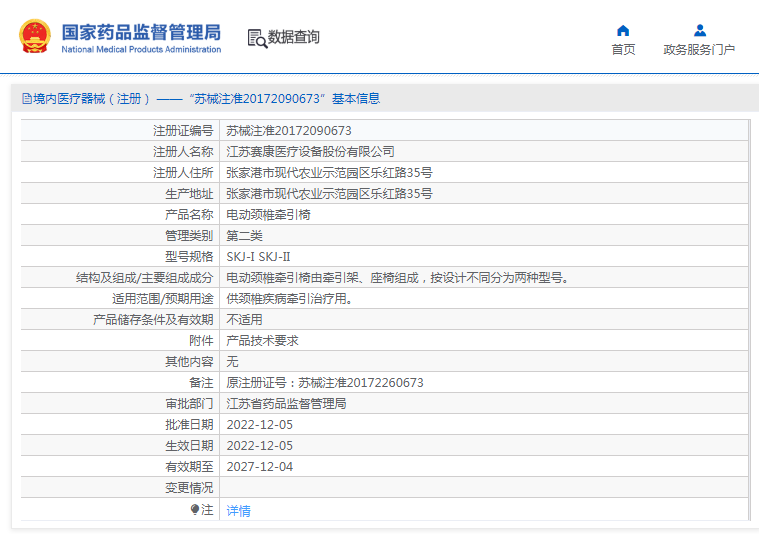
Task: Select 批准日期 value 2022-12-05
Action: [259, 425]
